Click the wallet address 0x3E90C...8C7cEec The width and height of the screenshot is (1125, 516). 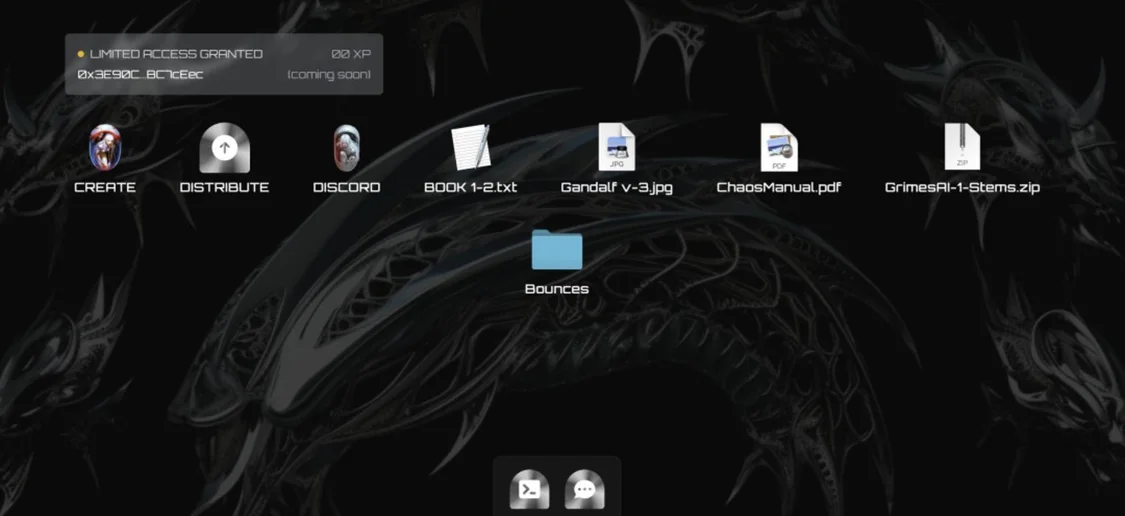click(141, 75)
